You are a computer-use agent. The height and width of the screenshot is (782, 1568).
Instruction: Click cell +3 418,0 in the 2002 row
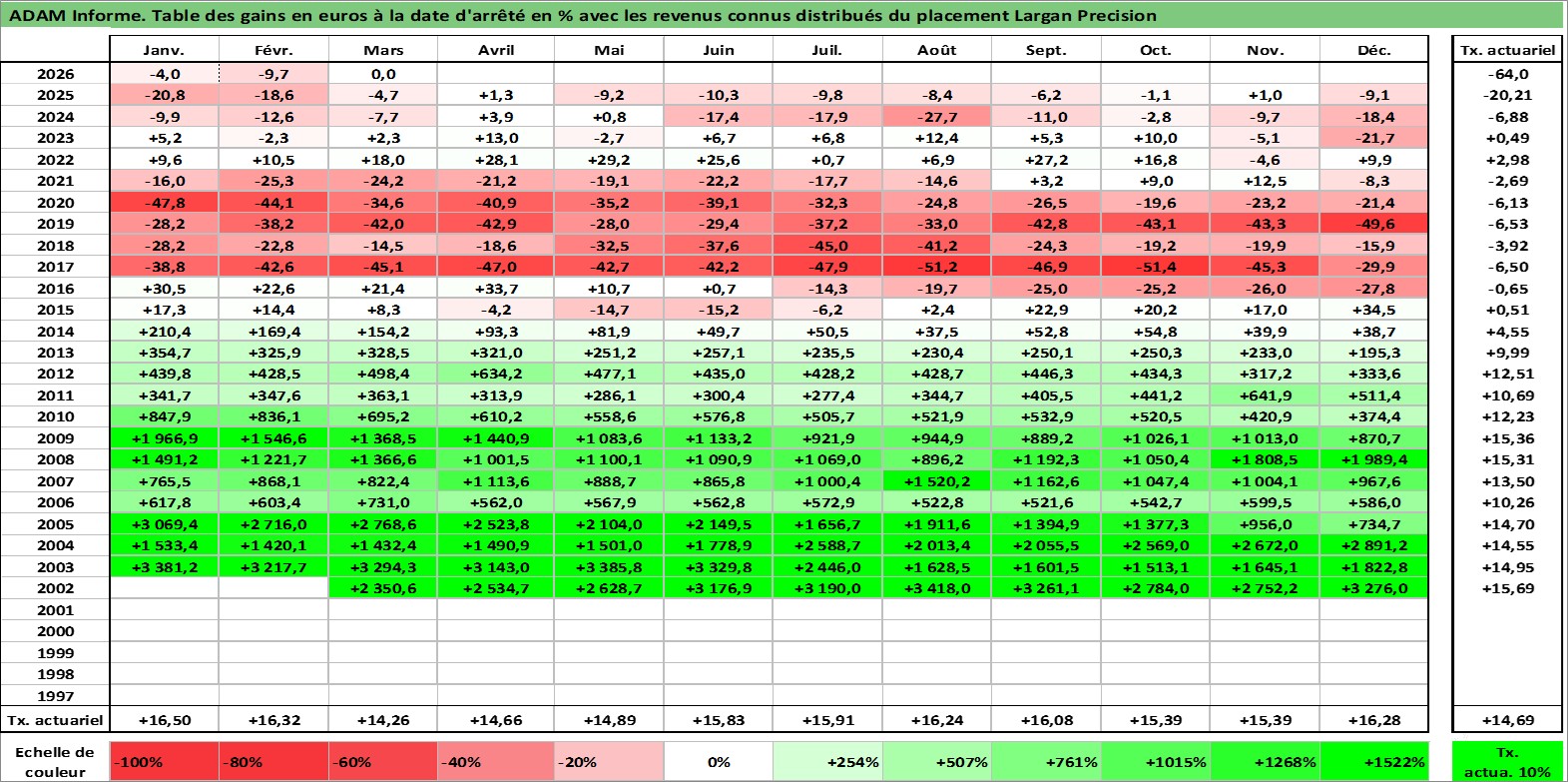point(936,588)
